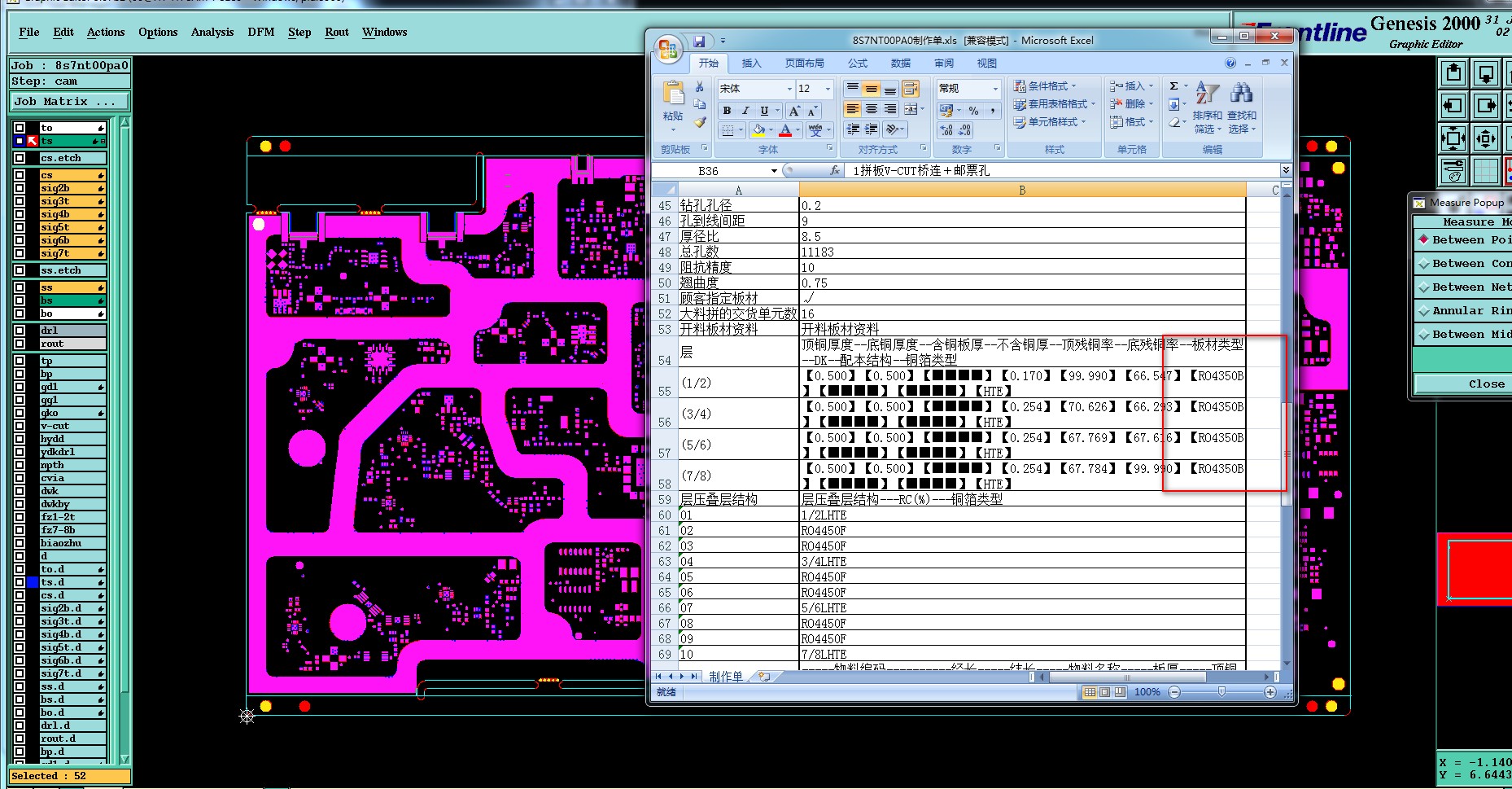This screenshot has width=1512, height=789.
Task: Click the Cut scissors icon in Excel
Action: [x=700, y=86]
